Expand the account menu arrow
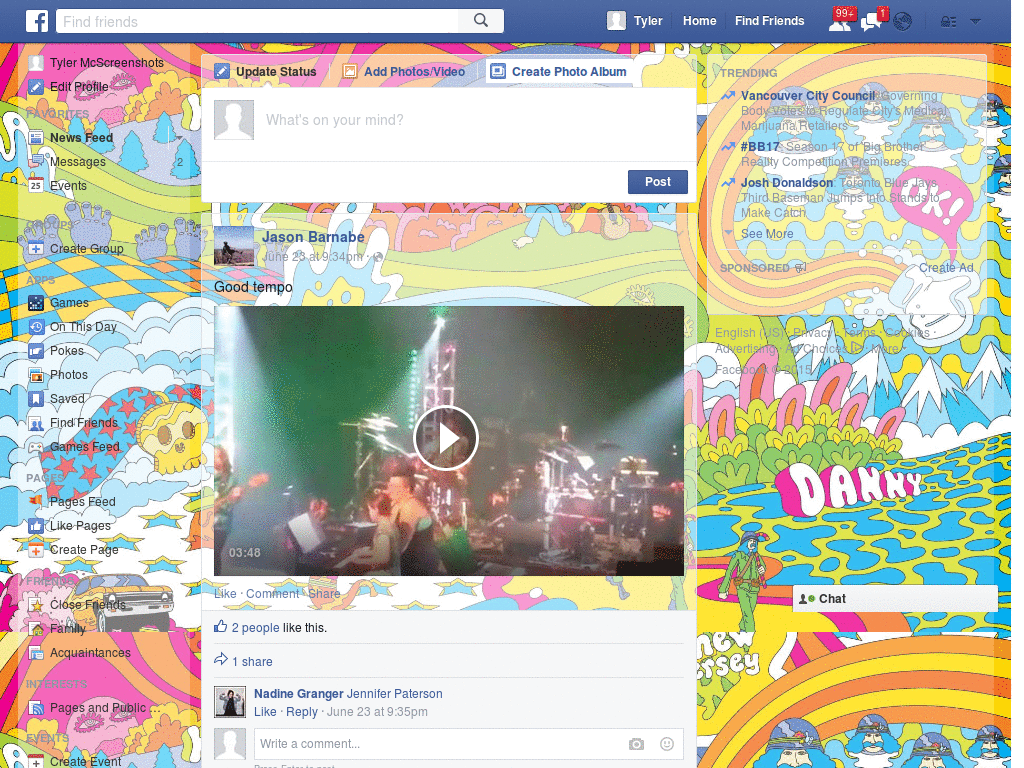 [x=976, y=21]
